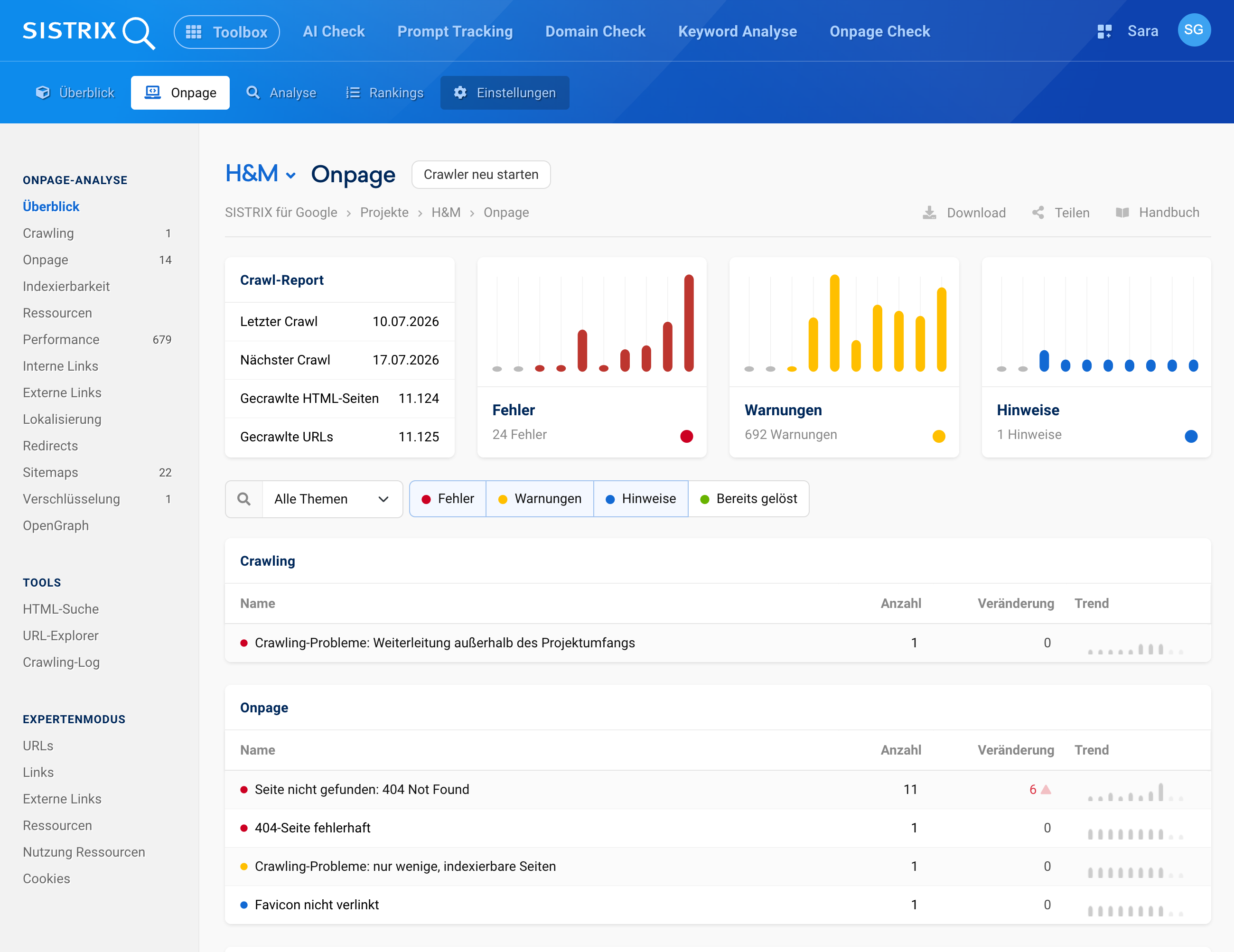Image resolution: width=1234 pixels, height=952 pixels.
Task: Open Interne Links in the sidebar
Action: click(x=60, y=366)
